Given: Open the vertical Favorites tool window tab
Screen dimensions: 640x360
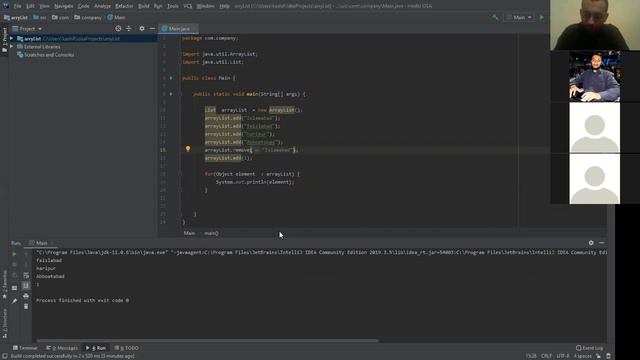Looking at the screenshot, I should tap(4, 284).
